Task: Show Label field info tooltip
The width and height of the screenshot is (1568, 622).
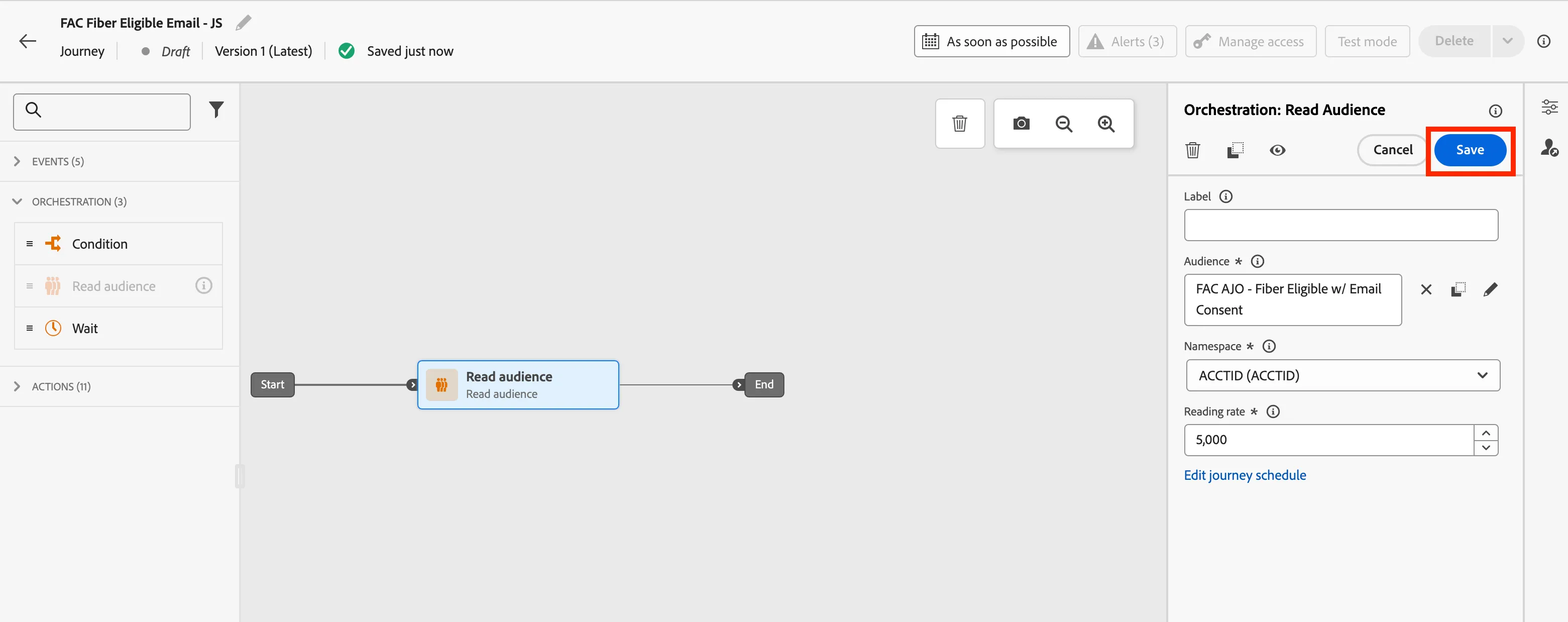Action: pos(1226,196)
